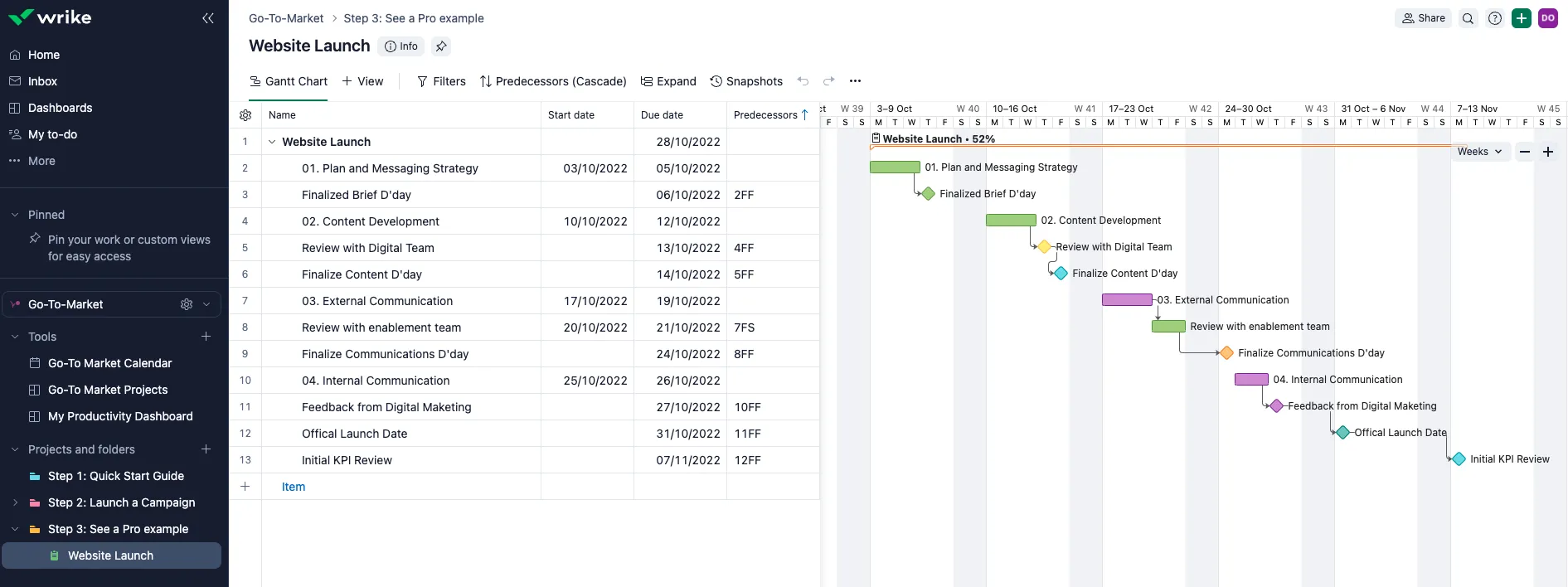Open the more options ellipsis in toolbar
This screenshot has width=1568, height=587.
[x=855, y=81]
